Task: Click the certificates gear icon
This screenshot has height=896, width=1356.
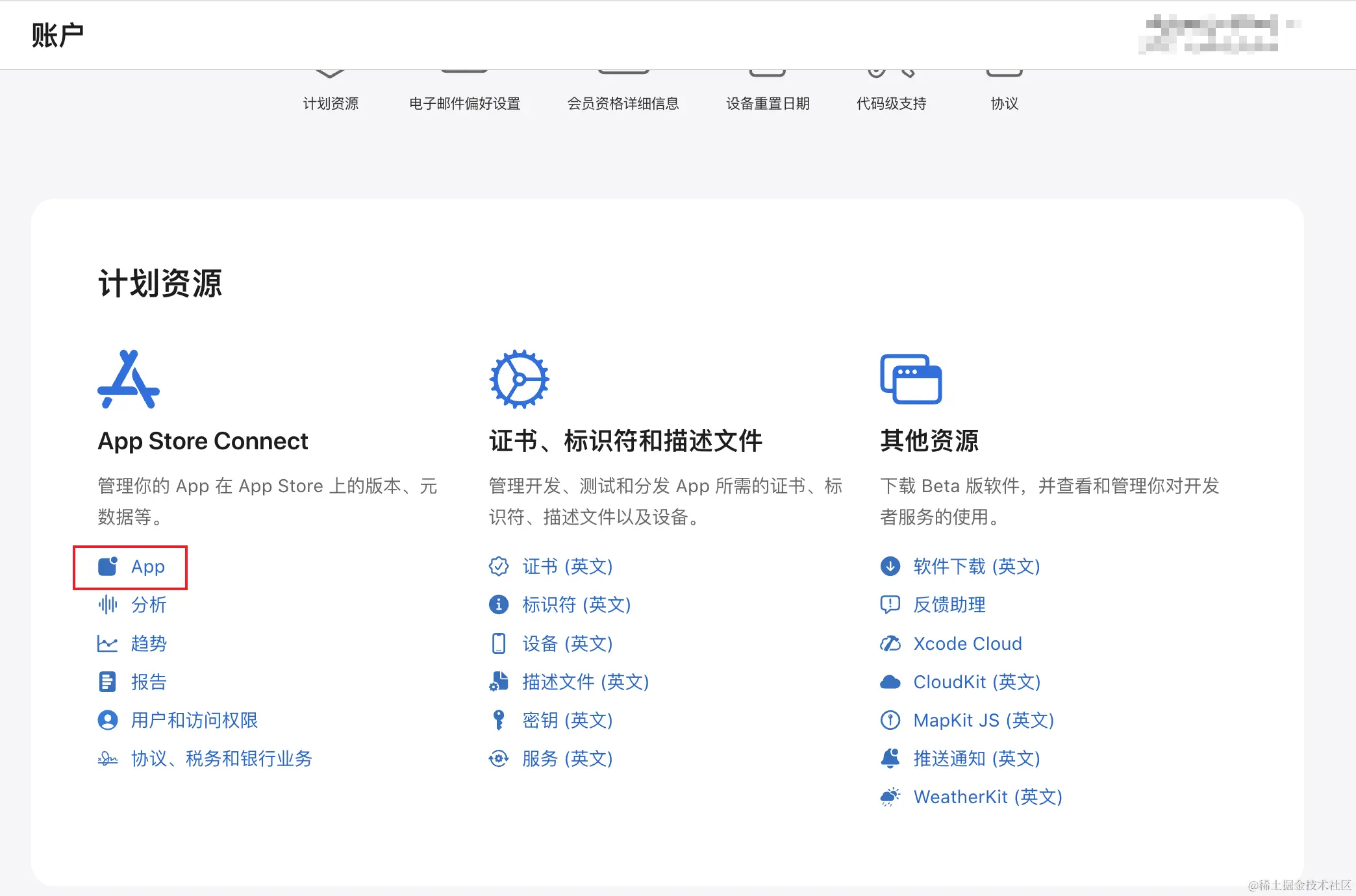Action: 519,380
